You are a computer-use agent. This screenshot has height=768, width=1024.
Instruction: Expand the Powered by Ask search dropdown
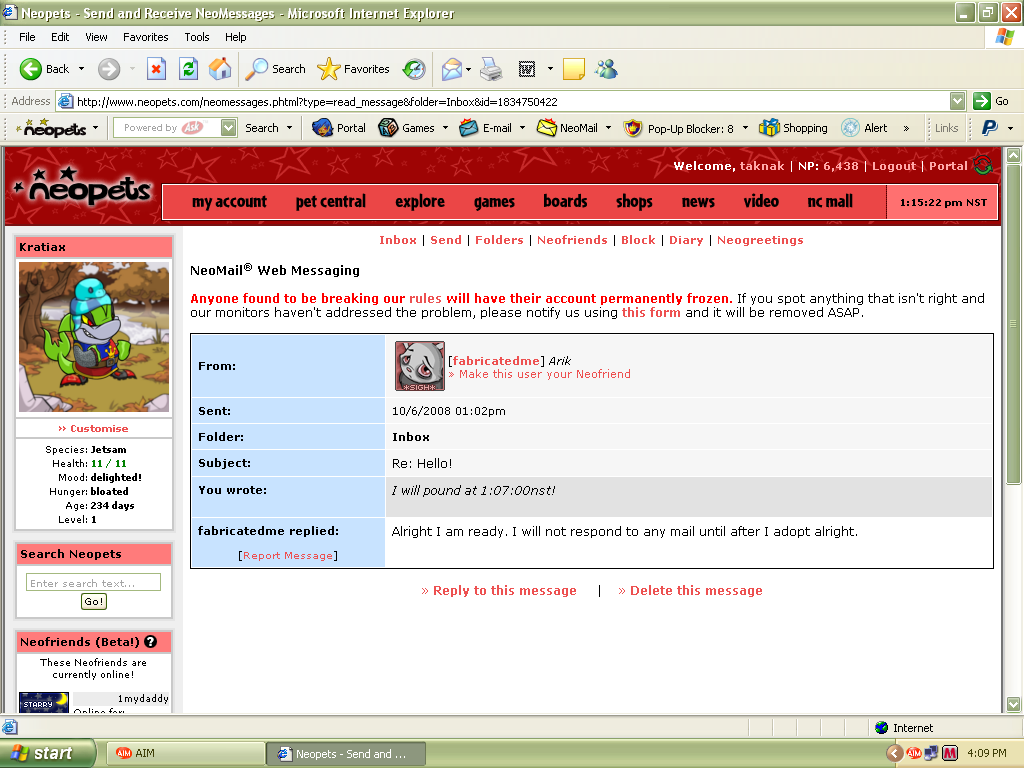point(229,128)
